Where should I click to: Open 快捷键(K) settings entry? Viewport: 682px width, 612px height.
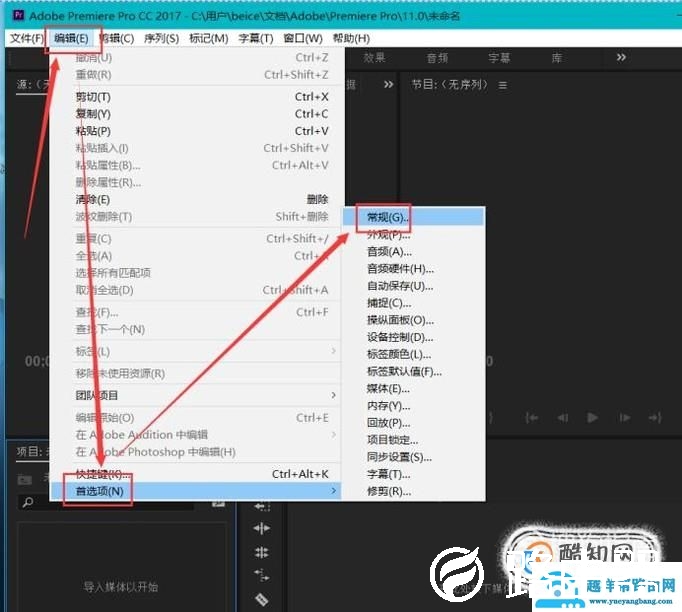197,474
